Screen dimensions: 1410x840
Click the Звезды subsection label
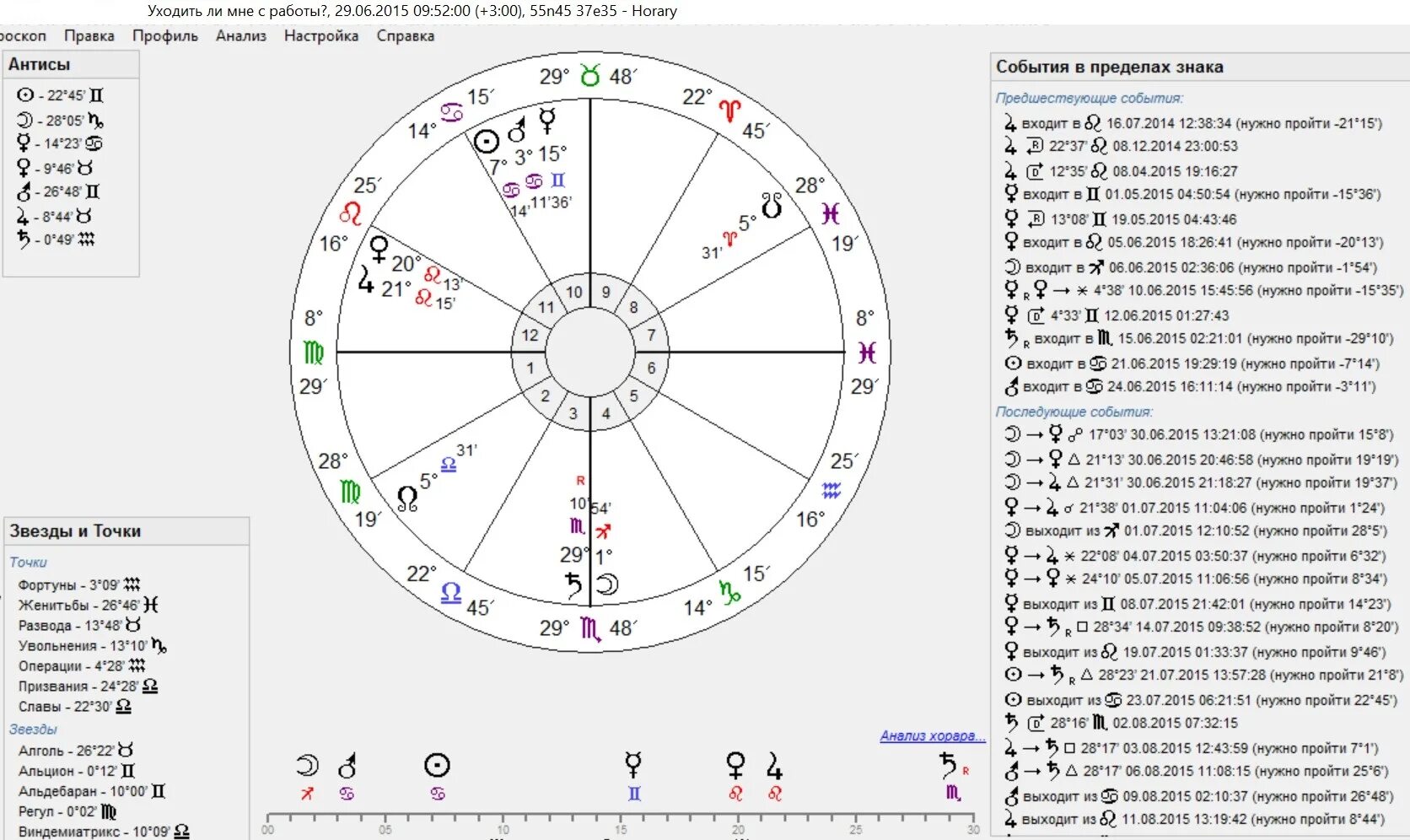33,729
